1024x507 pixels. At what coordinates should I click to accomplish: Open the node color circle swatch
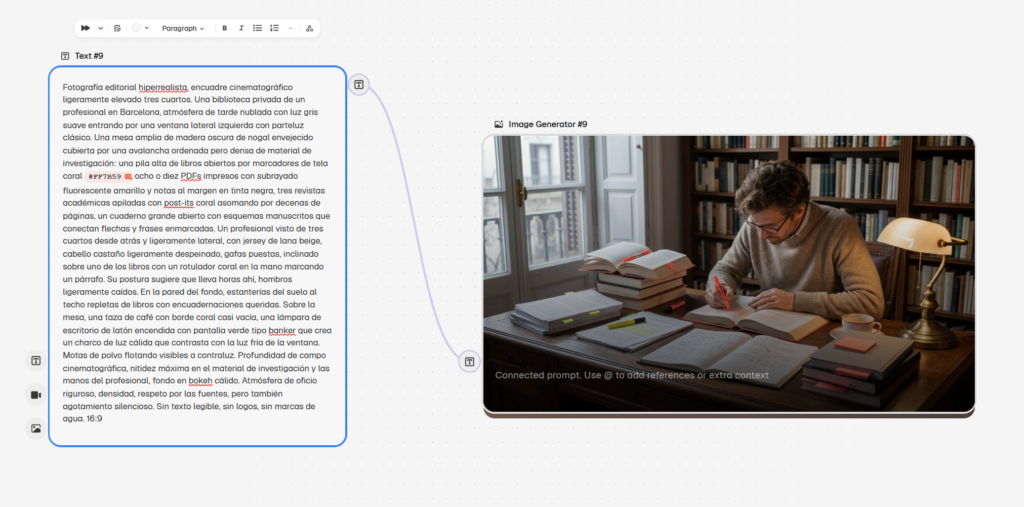point(136,28)
